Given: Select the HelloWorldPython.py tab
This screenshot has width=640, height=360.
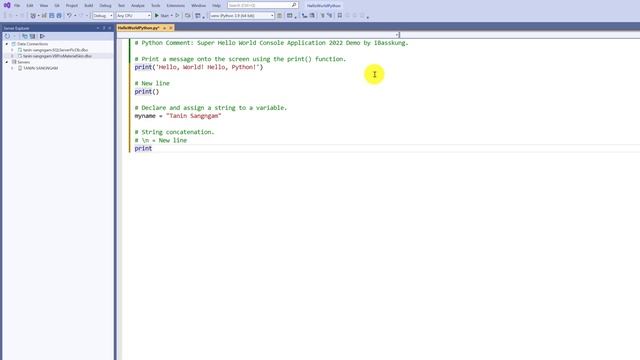Looking at the screenshot, I should 138,28.
